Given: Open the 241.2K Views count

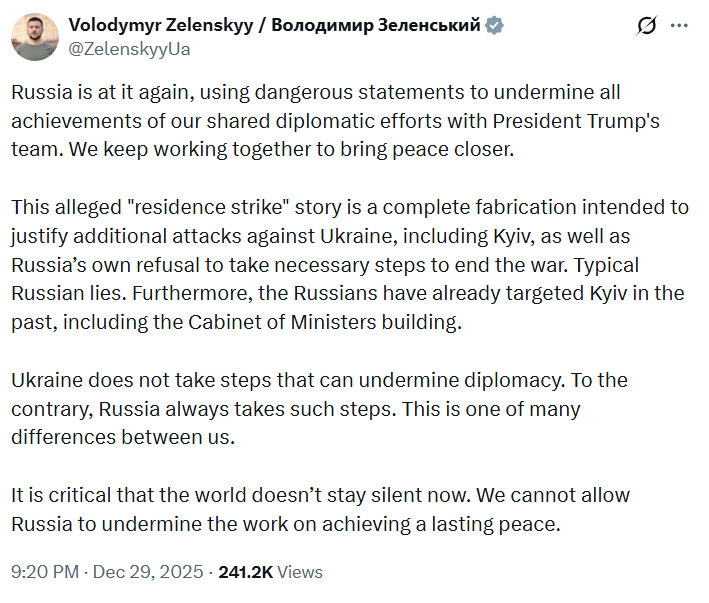Looking at the screenshot, I should tap(270, 572).
